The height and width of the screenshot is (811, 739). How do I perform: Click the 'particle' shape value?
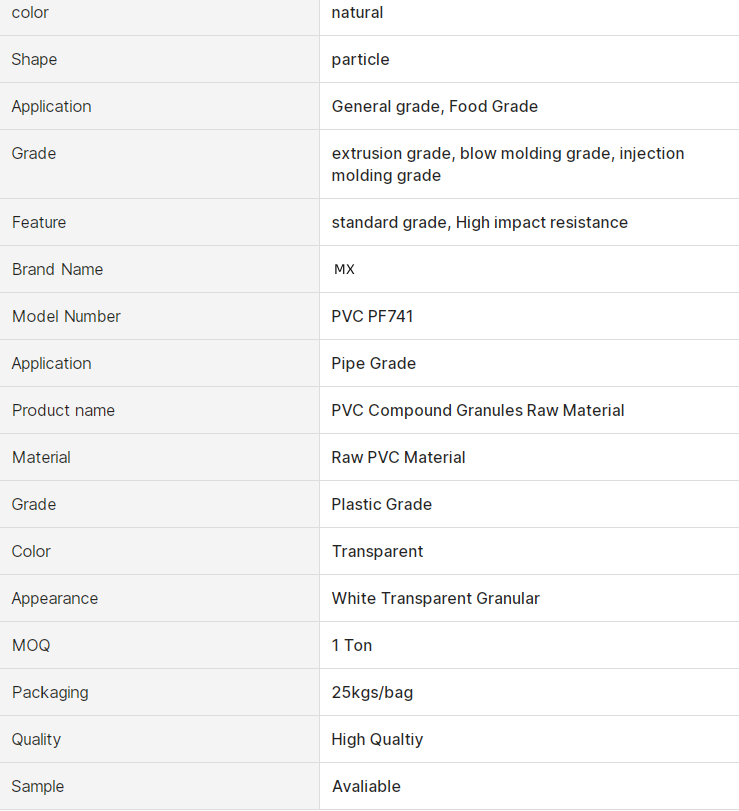(360, 60)
